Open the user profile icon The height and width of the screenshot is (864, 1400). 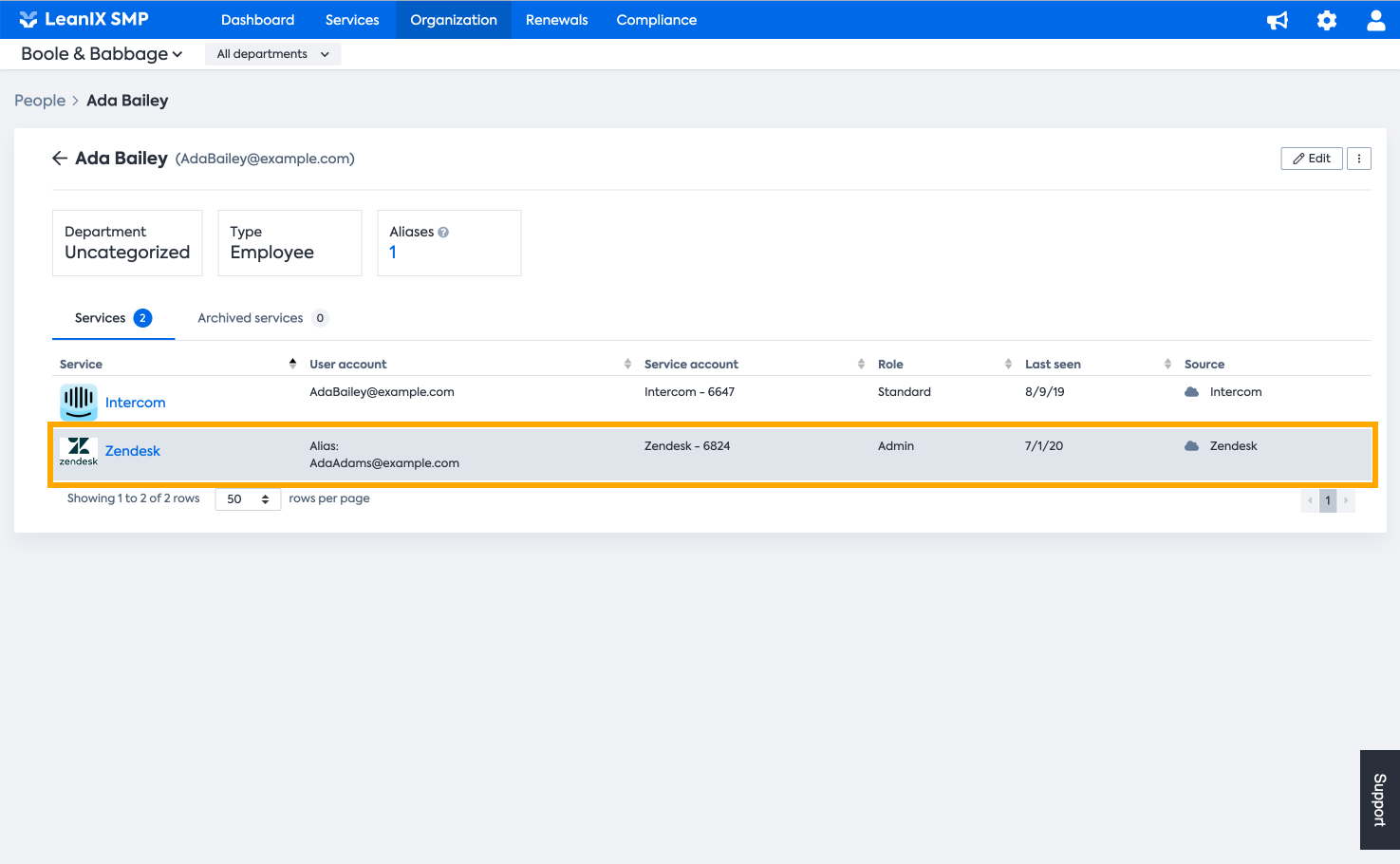point(1375,20)
